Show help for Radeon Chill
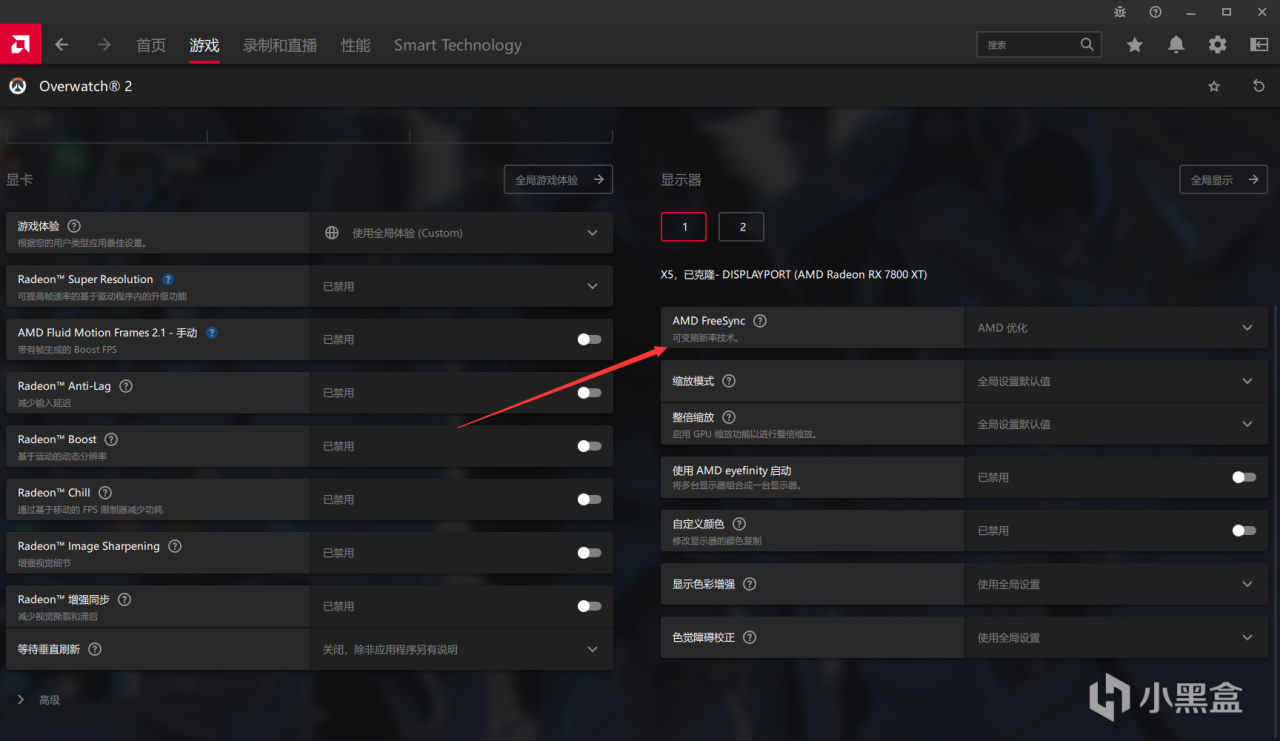The image size is (1280, 741). 105,493
